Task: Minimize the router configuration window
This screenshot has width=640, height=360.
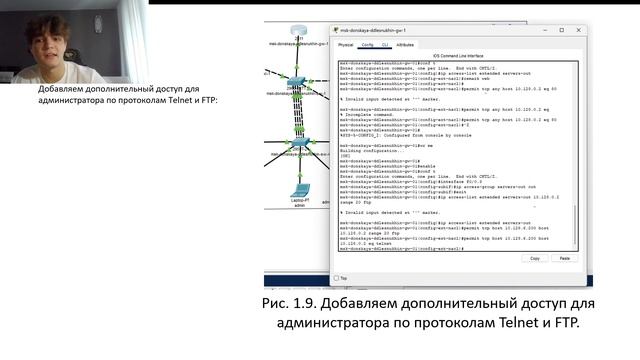Action: coord(545,30)
